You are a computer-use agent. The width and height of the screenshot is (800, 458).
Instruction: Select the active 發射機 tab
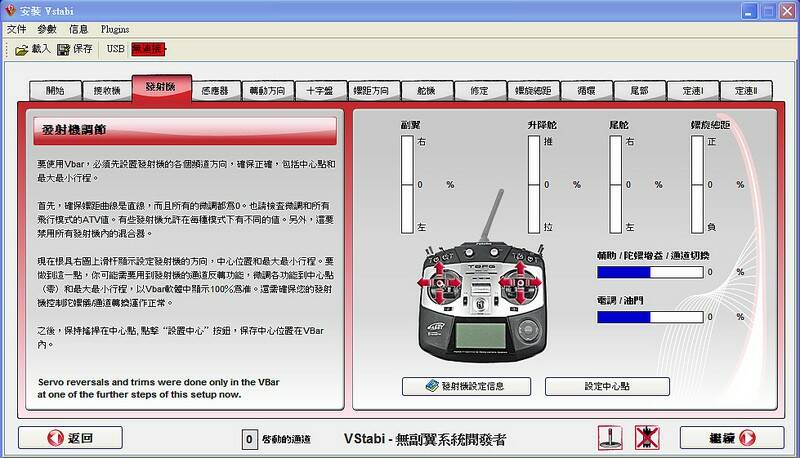point(161,88)
